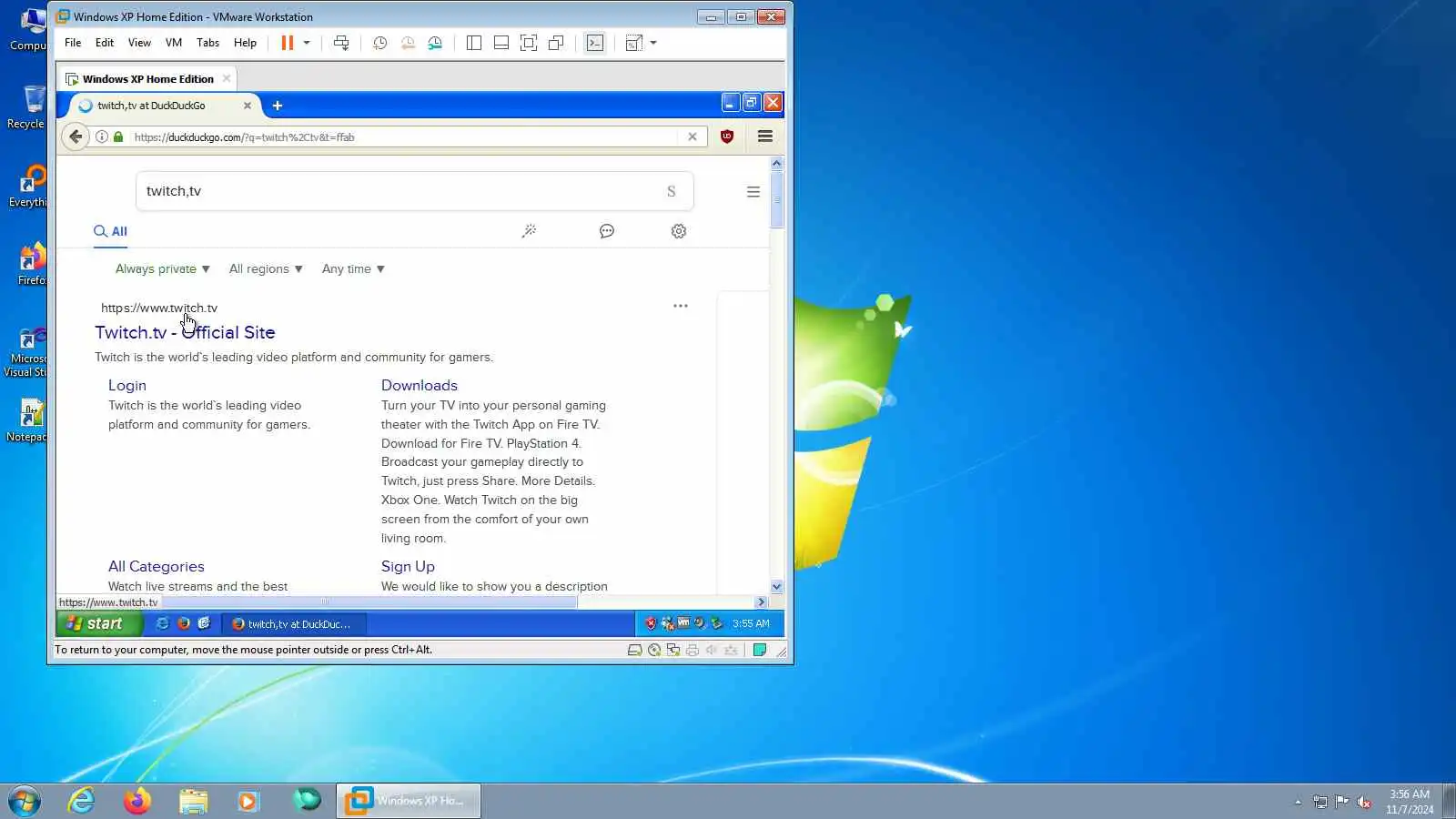Open the power options dropdown beside pause
This screenshot has height=819, width=1456.
[x=307, y=43]
